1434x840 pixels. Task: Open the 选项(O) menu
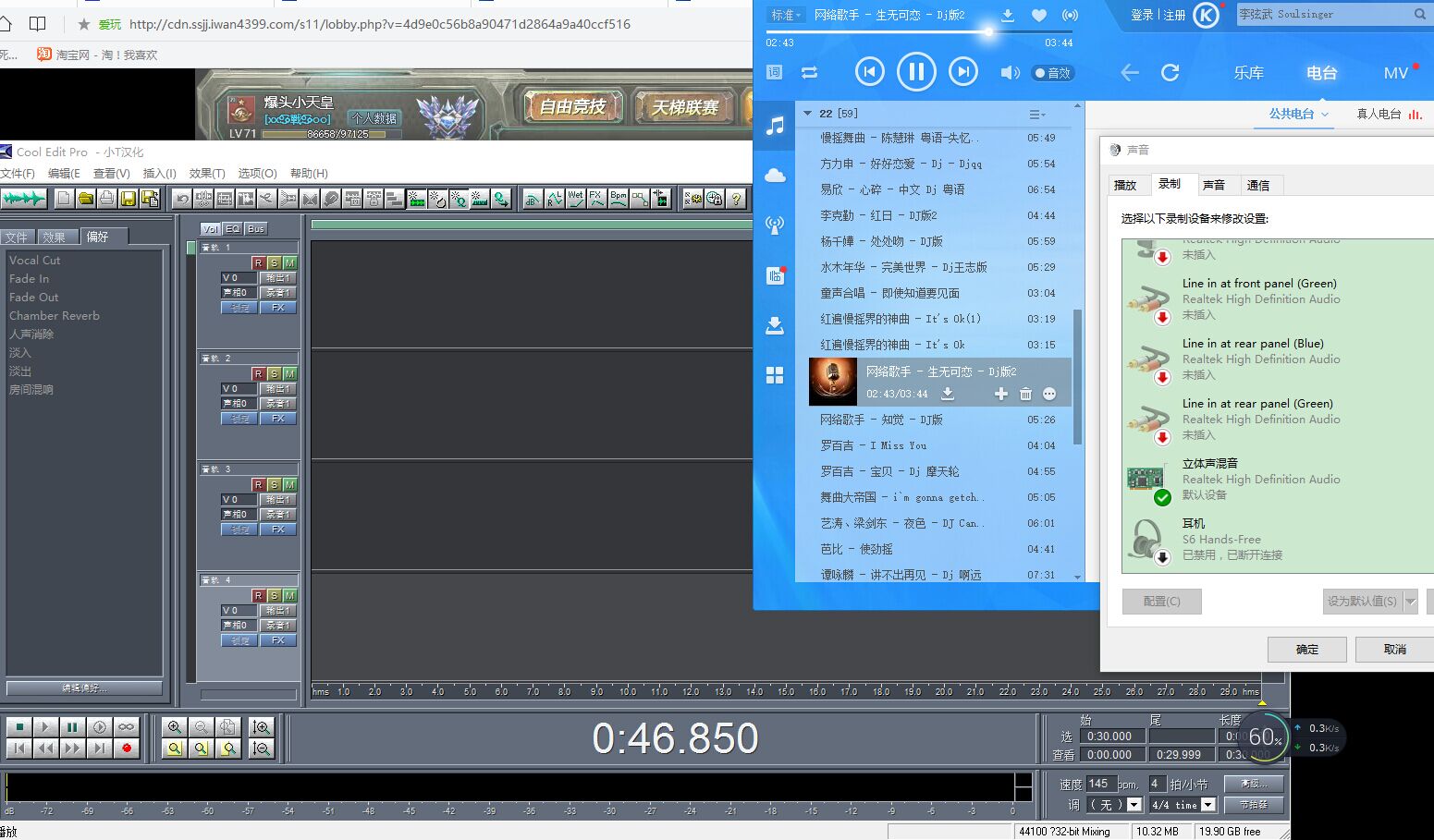[x=257, y=173]
